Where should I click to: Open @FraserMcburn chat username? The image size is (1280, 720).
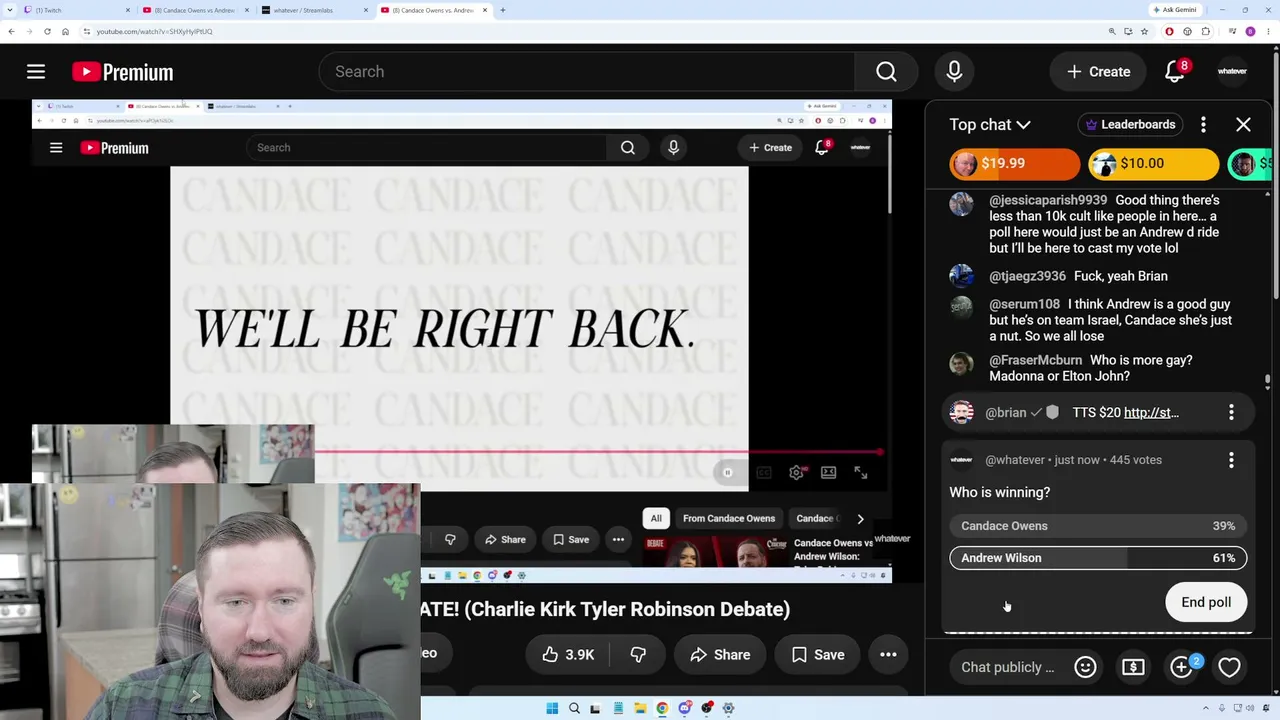[x=1035, y=360]
